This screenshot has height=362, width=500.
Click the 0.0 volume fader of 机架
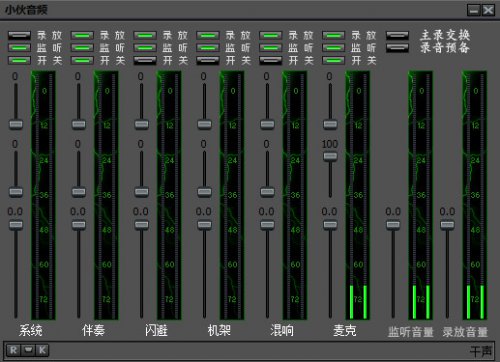coord(204,225)
